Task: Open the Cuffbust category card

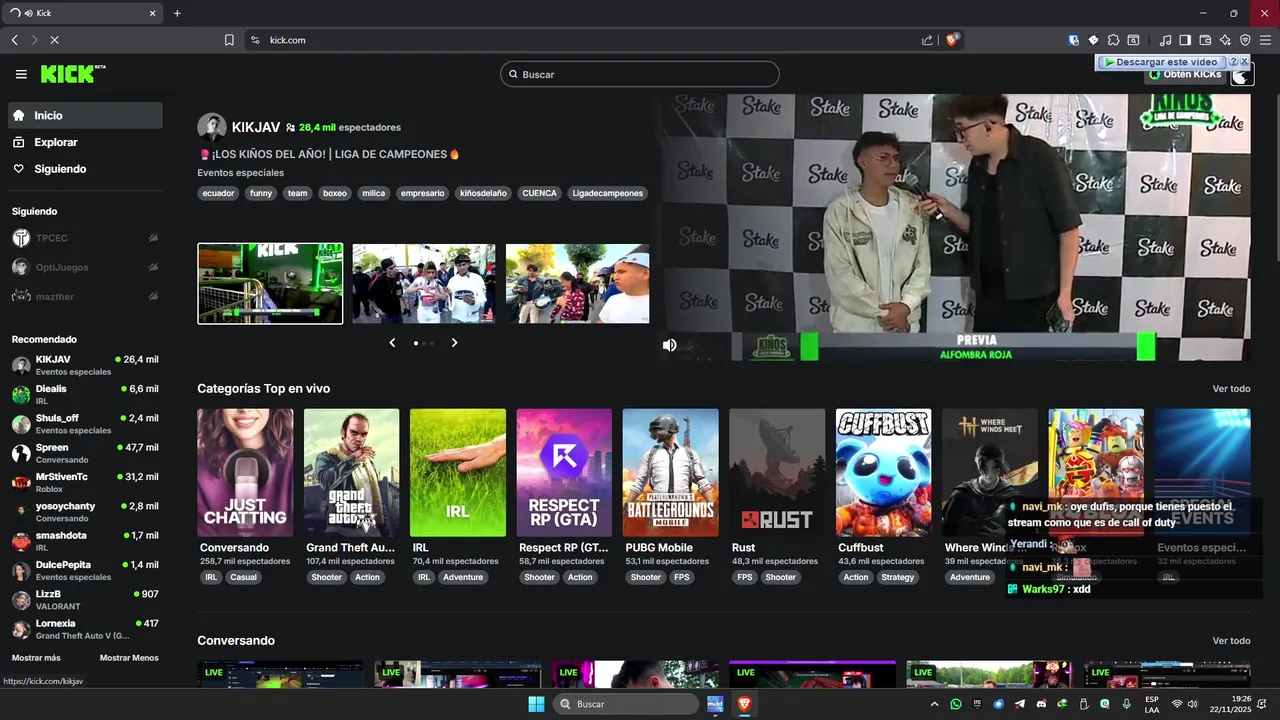Action: click(x=883, y=472)
